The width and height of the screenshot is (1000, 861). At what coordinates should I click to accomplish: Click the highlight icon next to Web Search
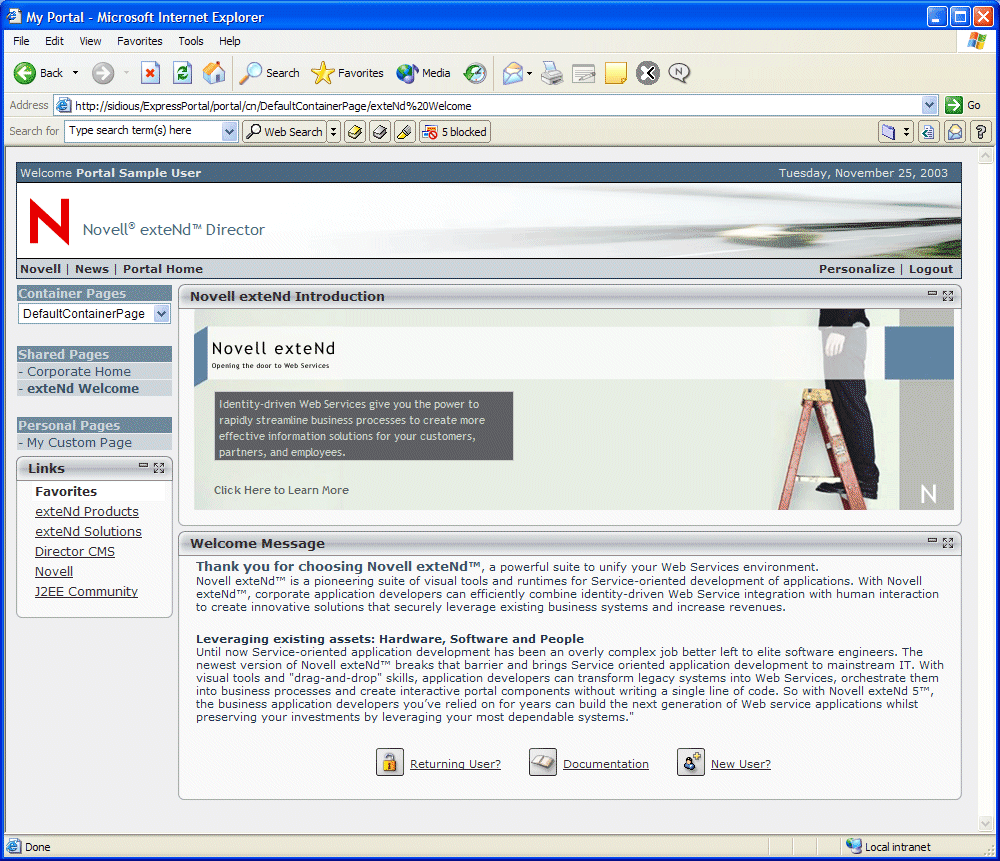click(355, 132)
